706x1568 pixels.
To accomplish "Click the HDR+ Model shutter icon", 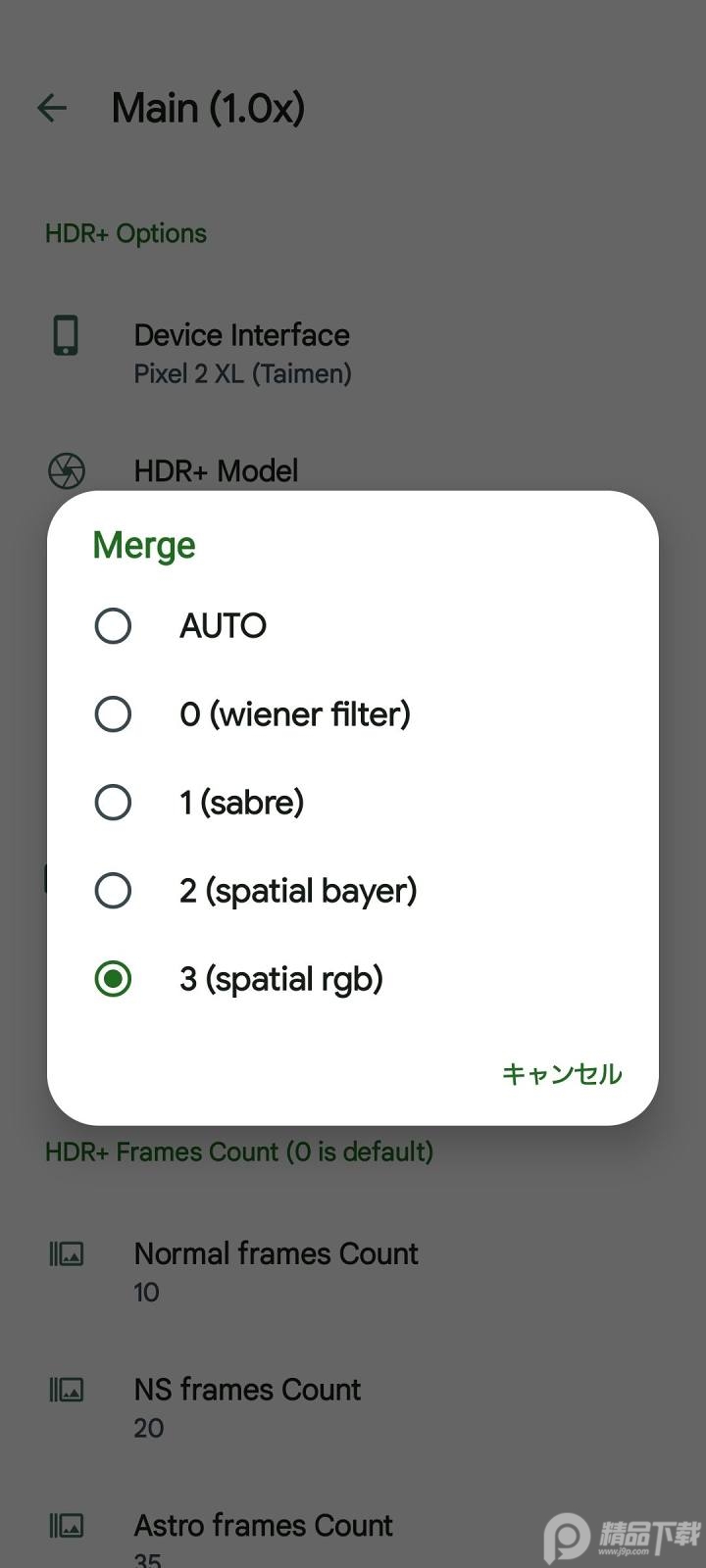I will (67, 471).
